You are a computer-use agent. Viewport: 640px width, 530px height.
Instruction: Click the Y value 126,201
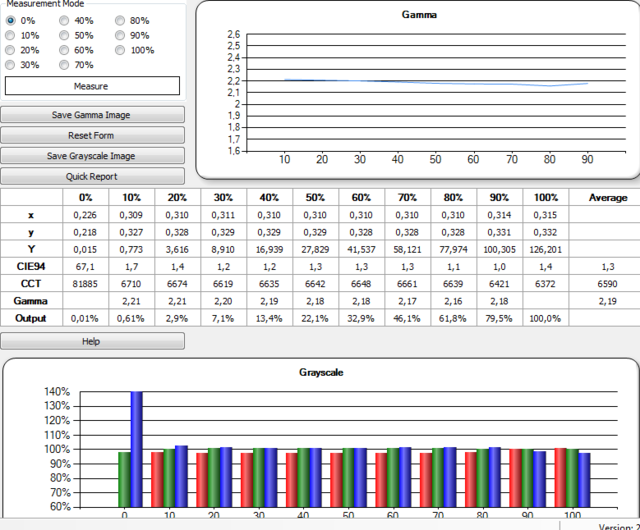(545, 249)
